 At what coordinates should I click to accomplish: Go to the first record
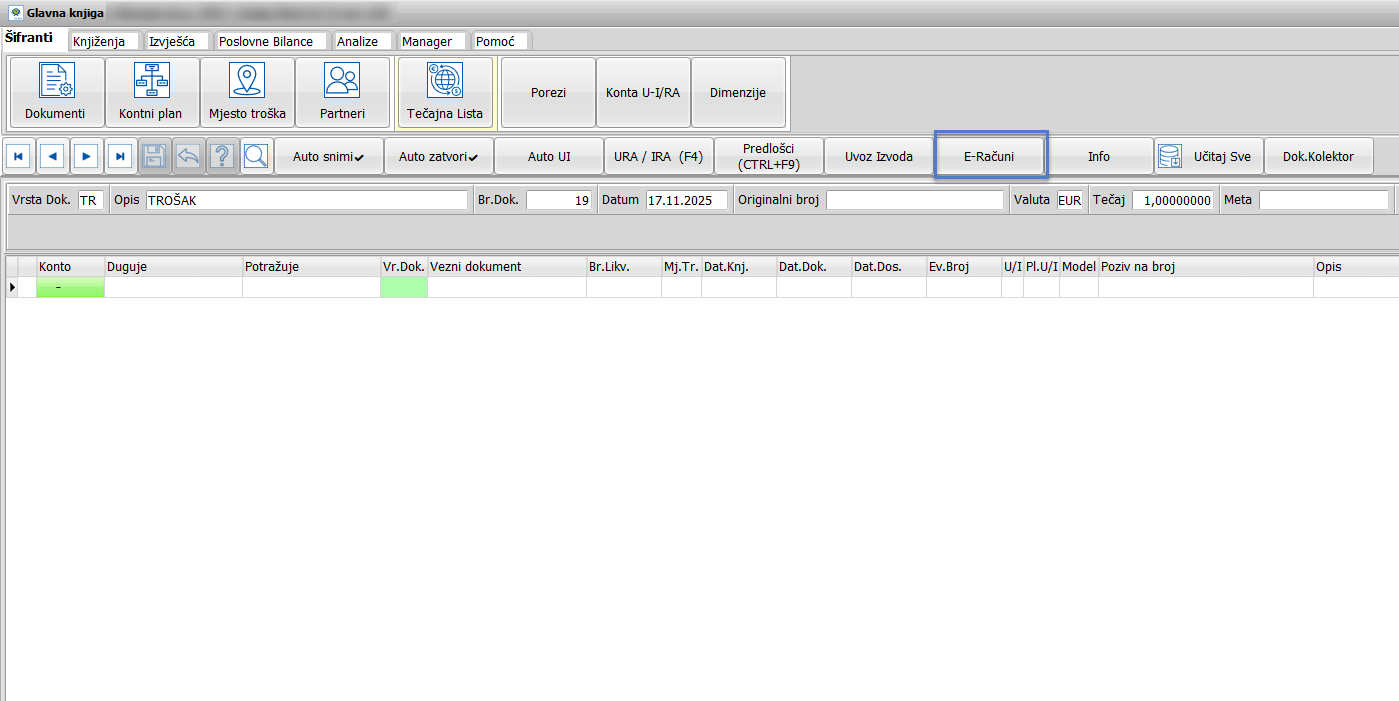point(19,157)
